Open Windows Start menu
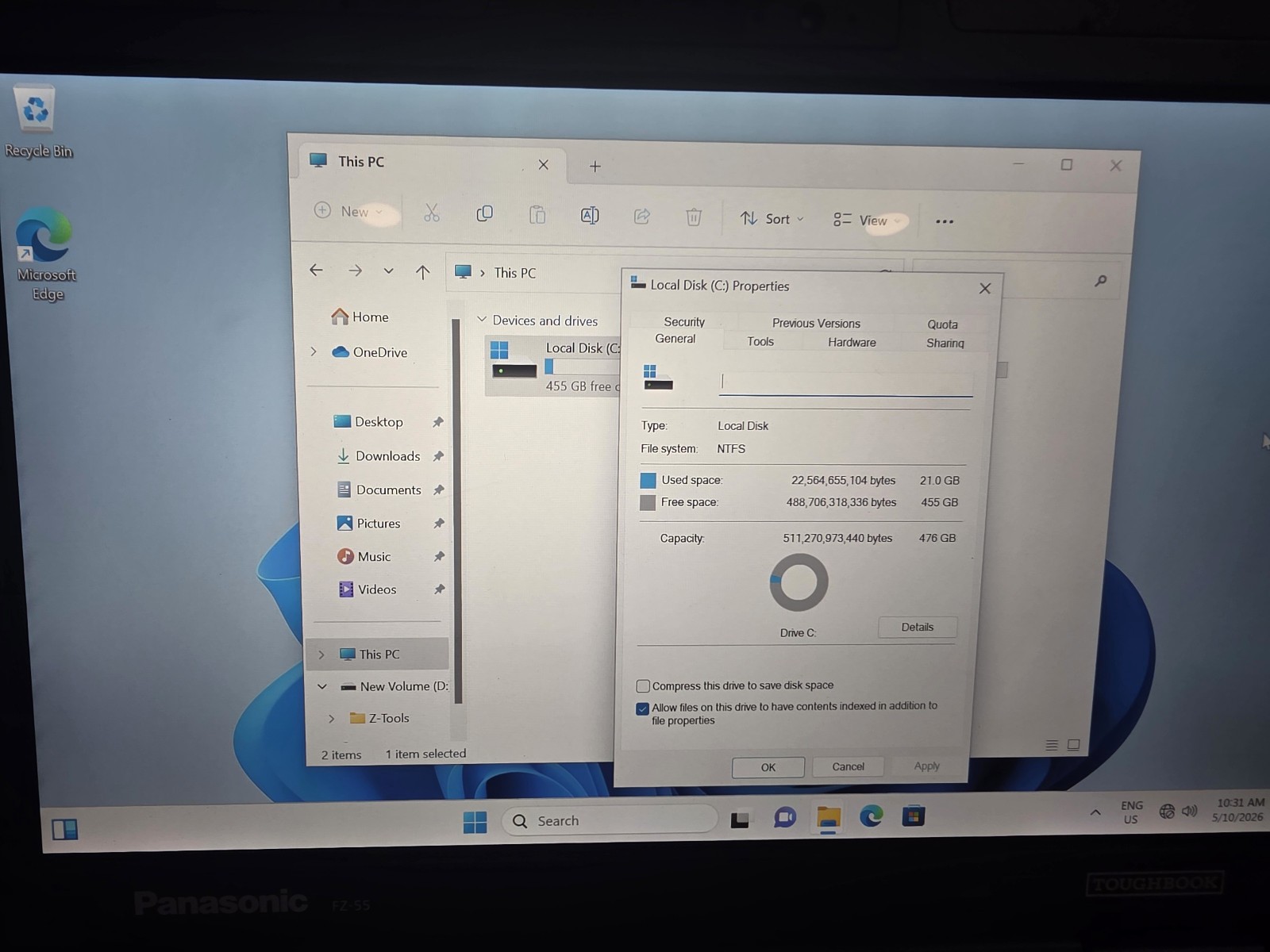The height and width of the screenshot is (952, 1270). (475, 822)
